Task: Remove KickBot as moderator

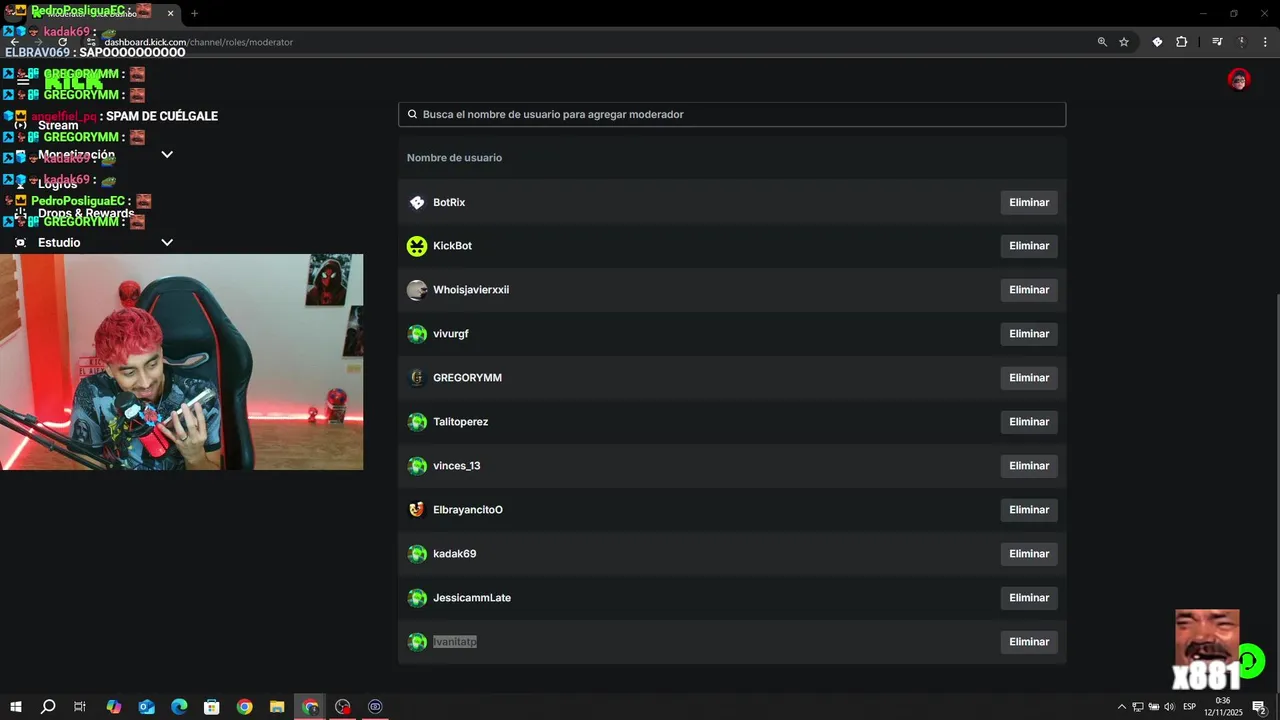Action: click(1029, 246)
